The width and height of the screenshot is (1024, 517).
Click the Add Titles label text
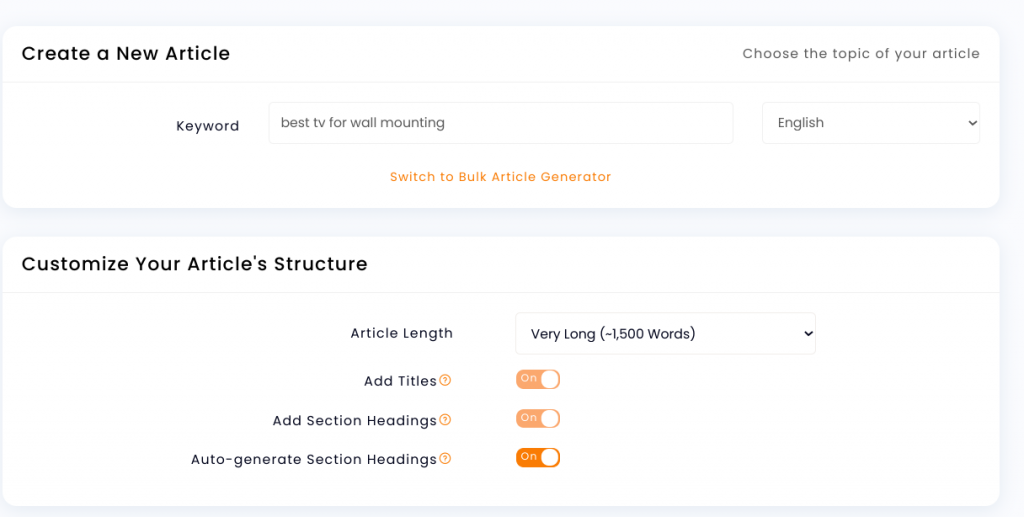pos(400,381)
